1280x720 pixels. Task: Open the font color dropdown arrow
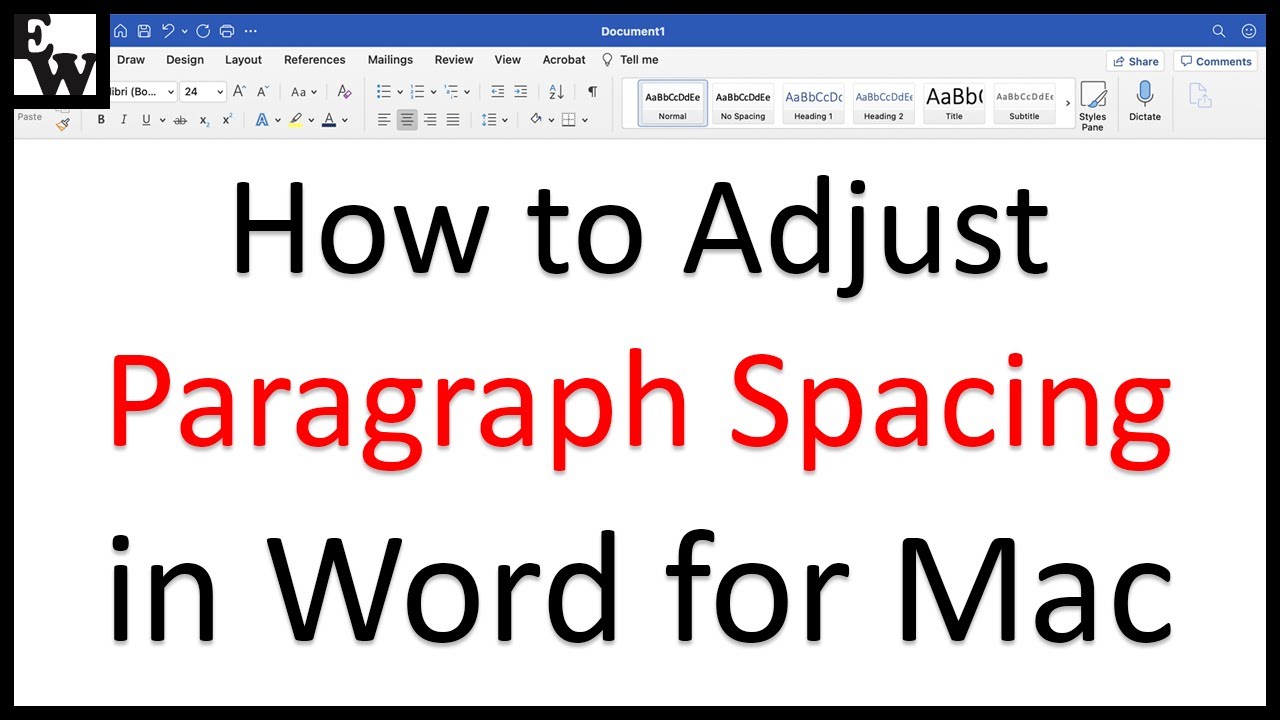pyautogui.click(x=345, y=121)
